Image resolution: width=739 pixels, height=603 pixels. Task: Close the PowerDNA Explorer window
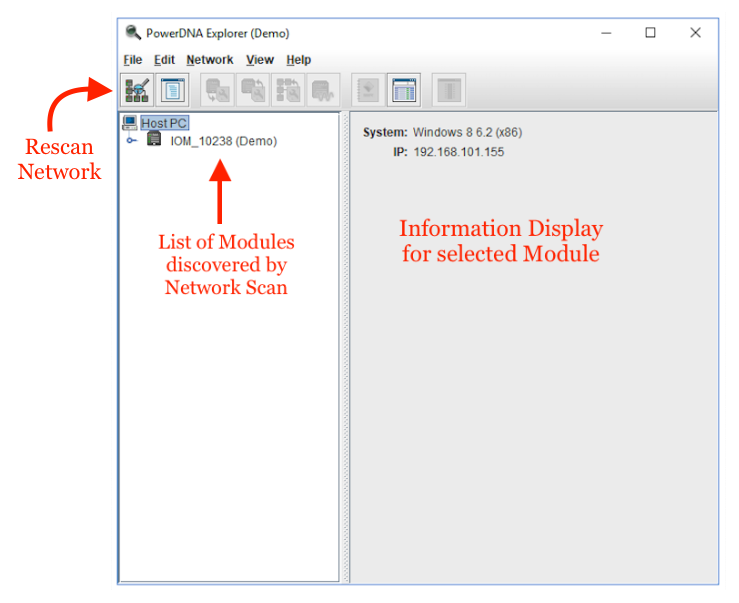[695, 33]
